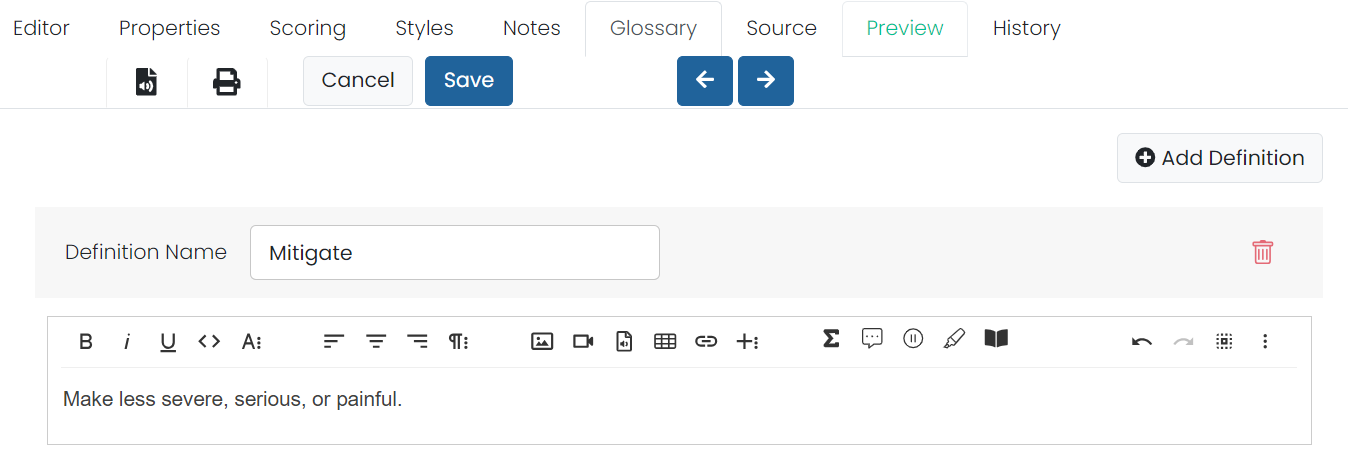Click the print icon
The image size is (1348, 451).
coord(227,81)
